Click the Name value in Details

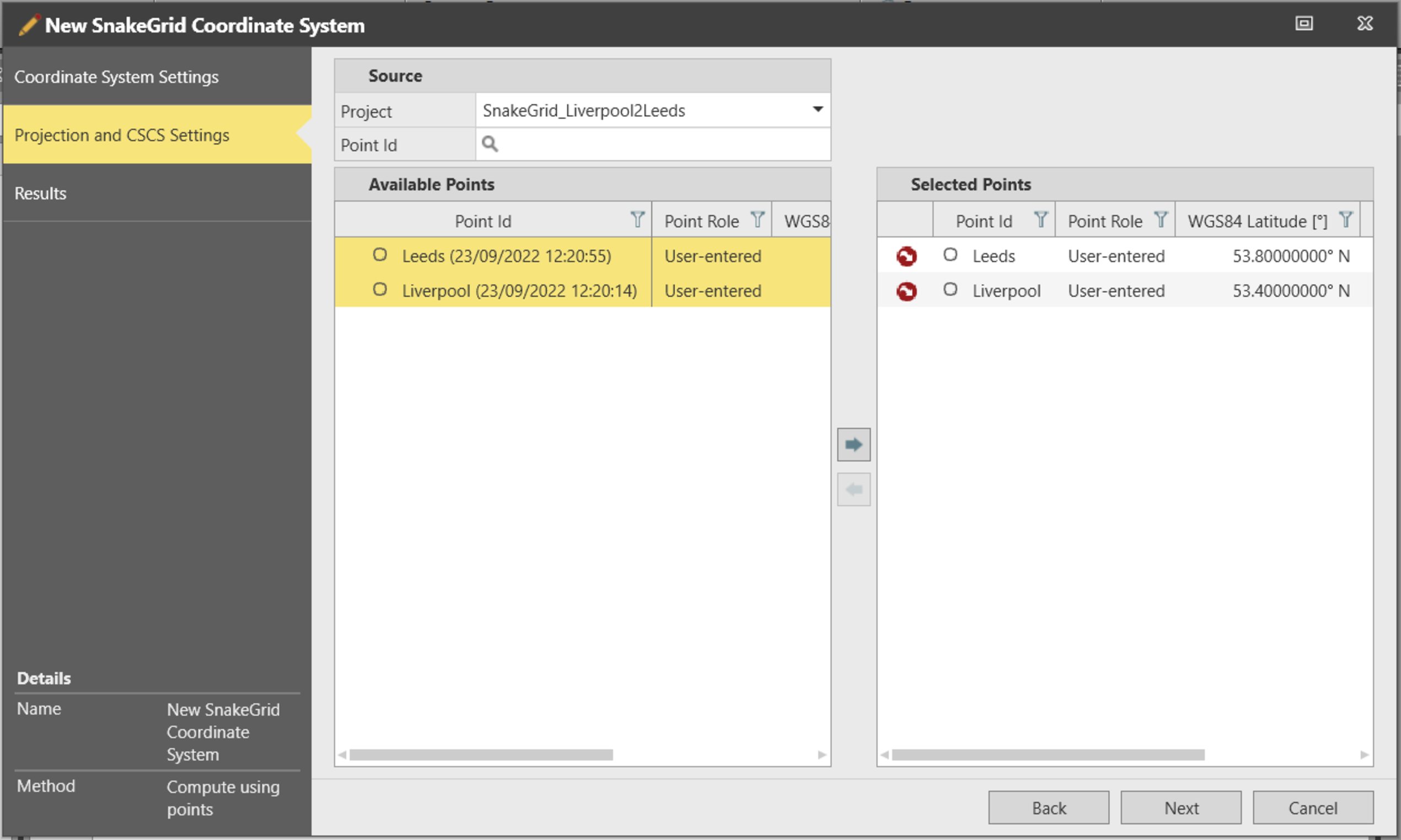(223, 732)
